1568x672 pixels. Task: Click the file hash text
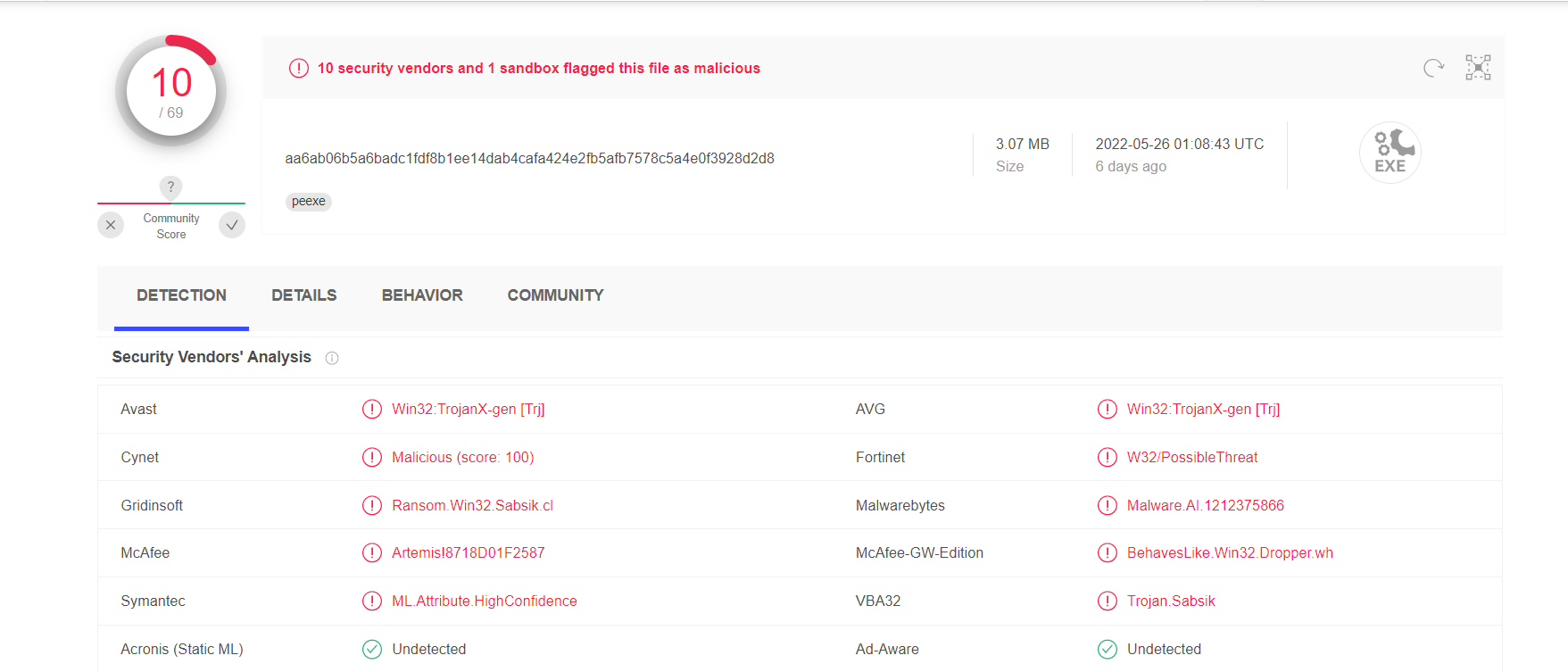click(529, 158)
